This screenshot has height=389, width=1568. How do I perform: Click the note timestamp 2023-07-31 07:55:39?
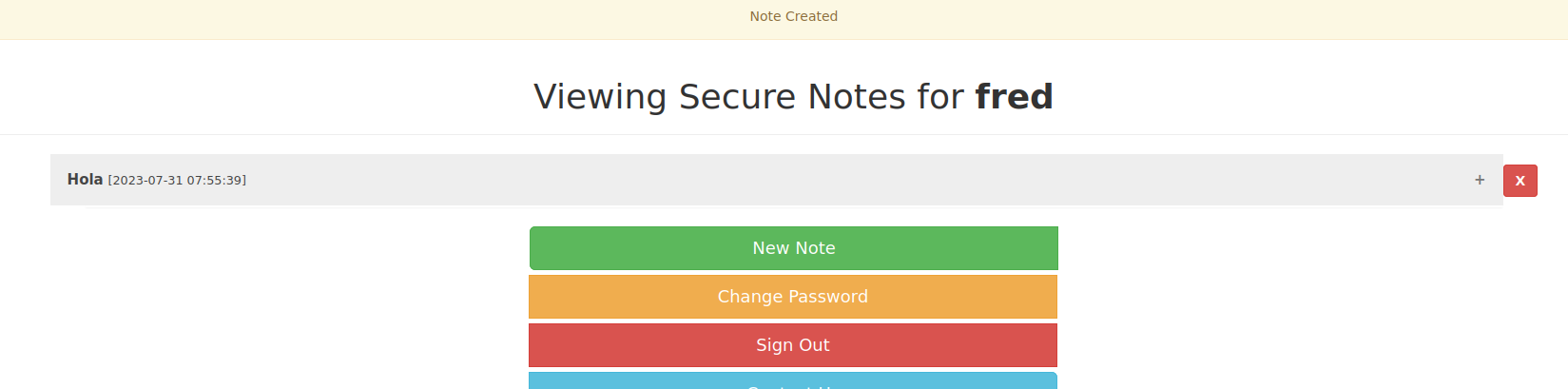tap(177, 180)
